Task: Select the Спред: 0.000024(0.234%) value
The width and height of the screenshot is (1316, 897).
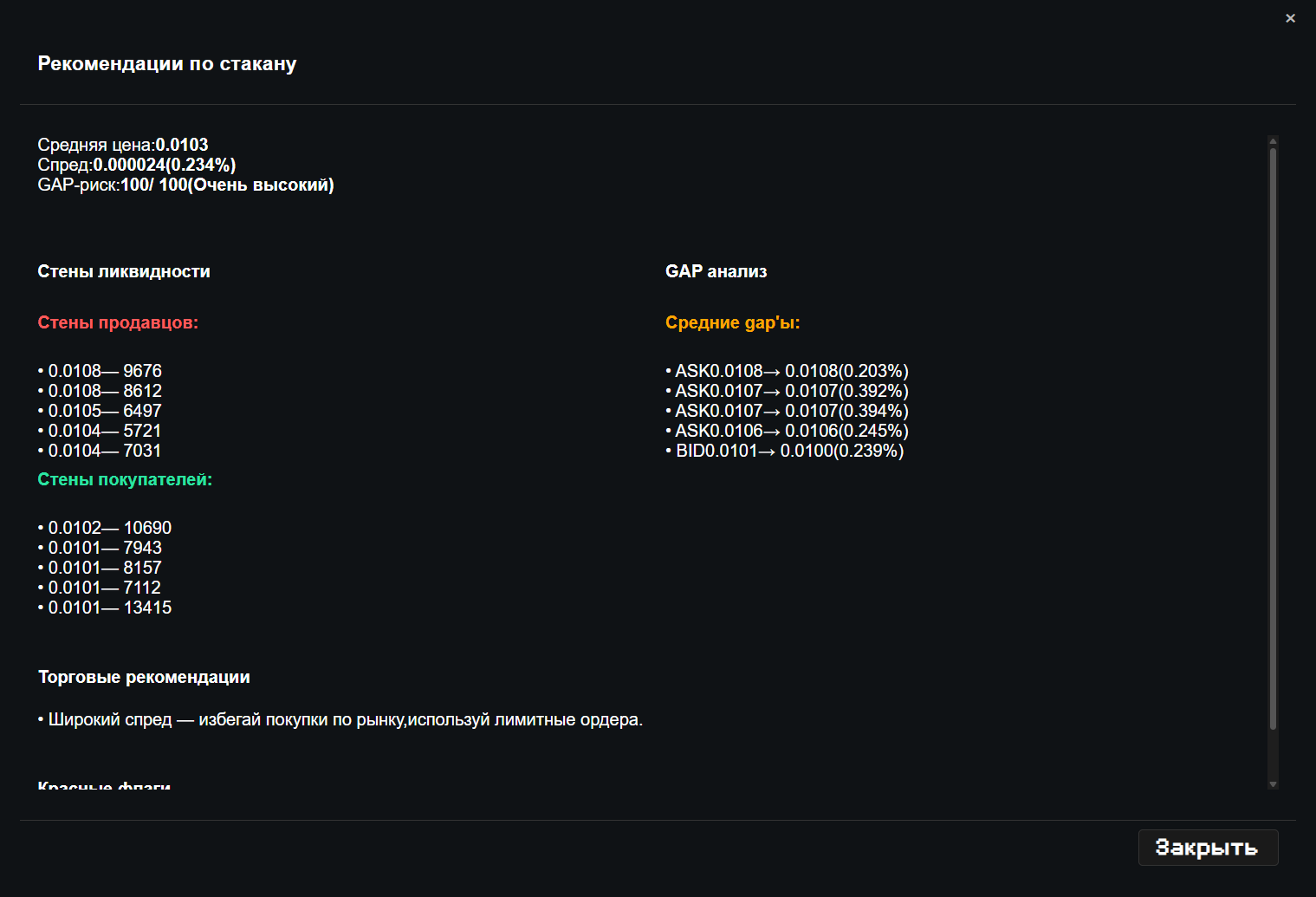Action: point(165,165)
